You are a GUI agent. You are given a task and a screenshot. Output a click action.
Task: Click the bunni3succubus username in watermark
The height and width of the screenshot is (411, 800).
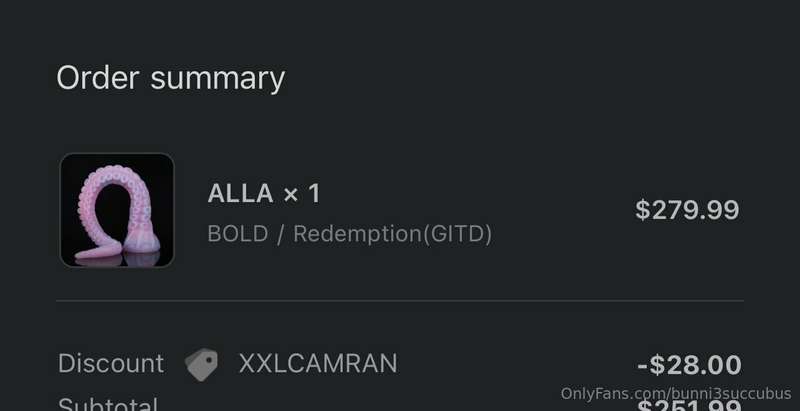coord(732,394)
